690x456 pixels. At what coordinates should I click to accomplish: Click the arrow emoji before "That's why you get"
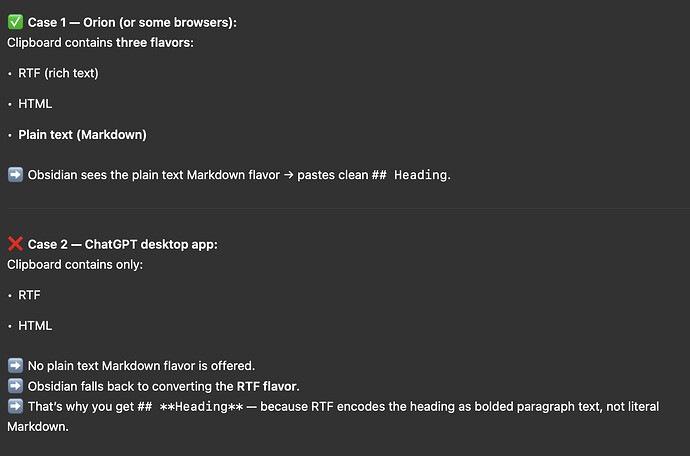(x=15, y=406)
